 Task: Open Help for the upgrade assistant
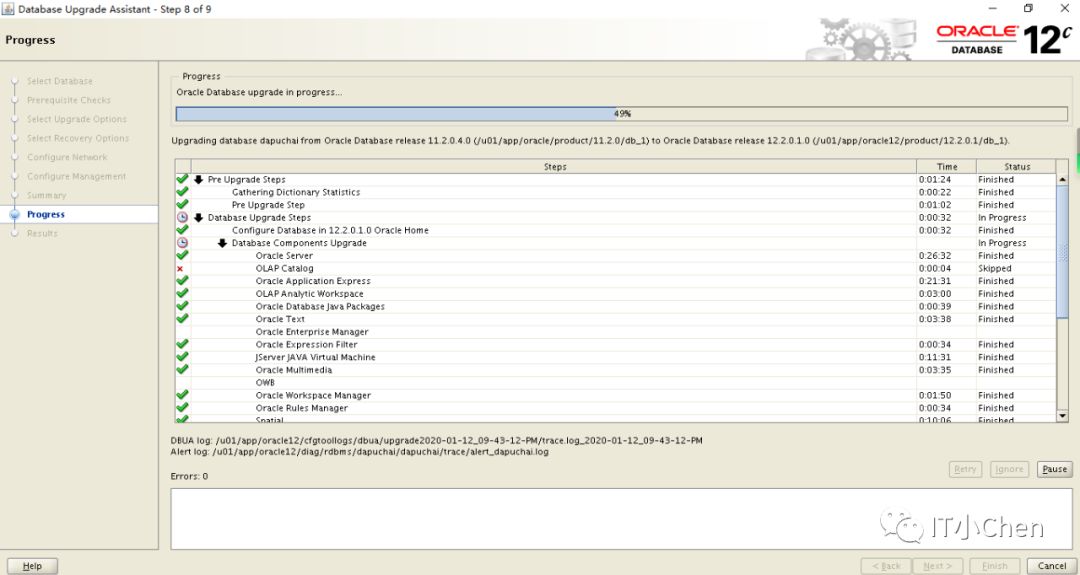(x=32, y=566)
